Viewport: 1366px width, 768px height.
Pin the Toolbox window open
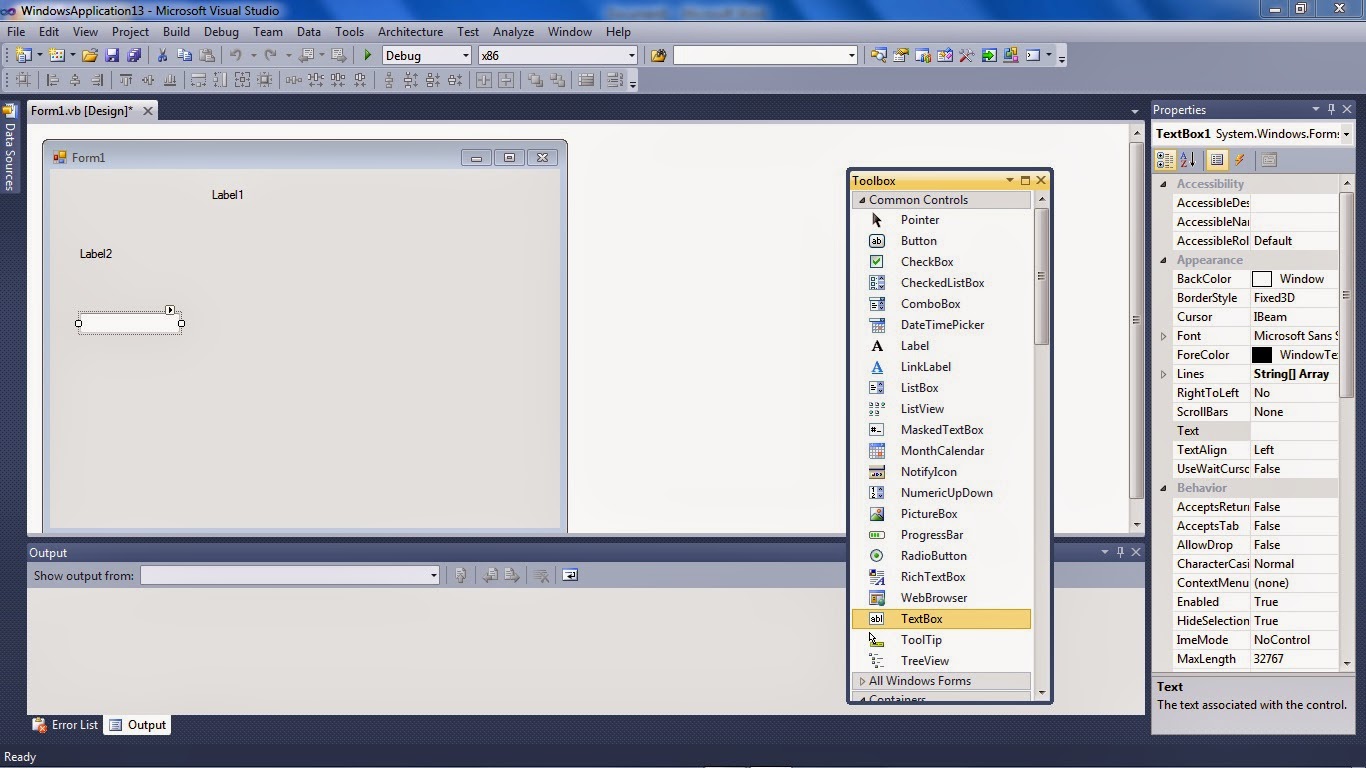(1025, 180)
